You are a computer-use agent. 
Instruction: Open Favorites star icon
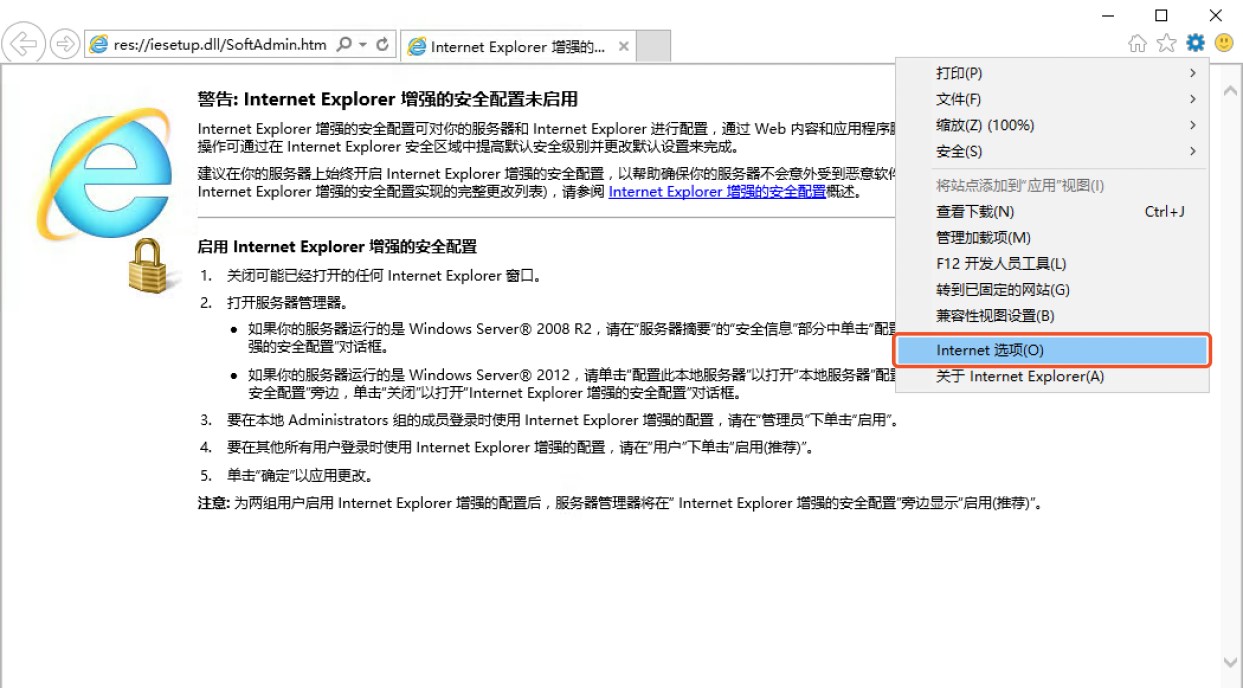click(x=1166, y=43)
